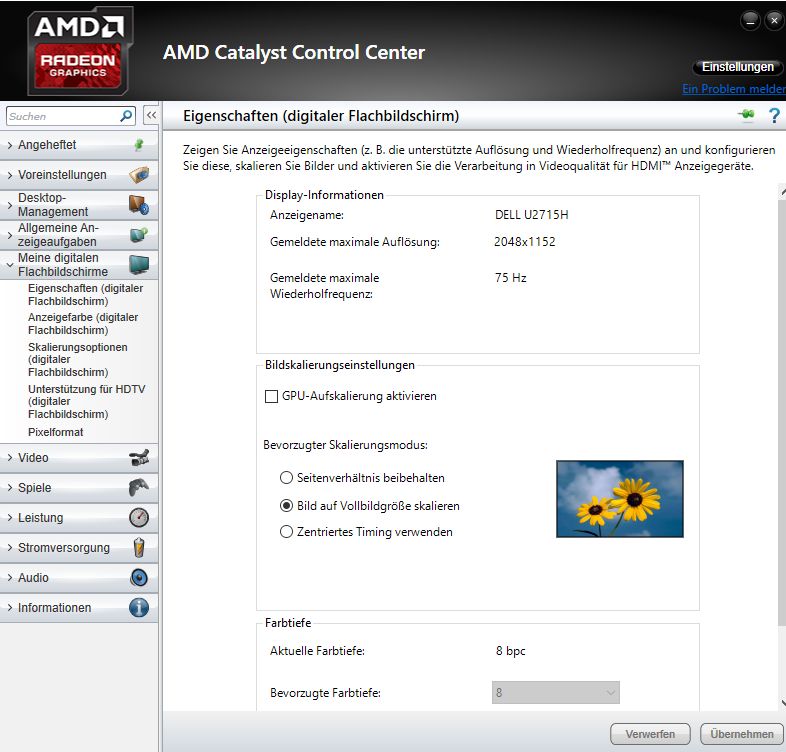Image resolution: width=786 pixels, height=752 pixels.
Task: Click the Einstellungen button
Action: click(737, 67)
